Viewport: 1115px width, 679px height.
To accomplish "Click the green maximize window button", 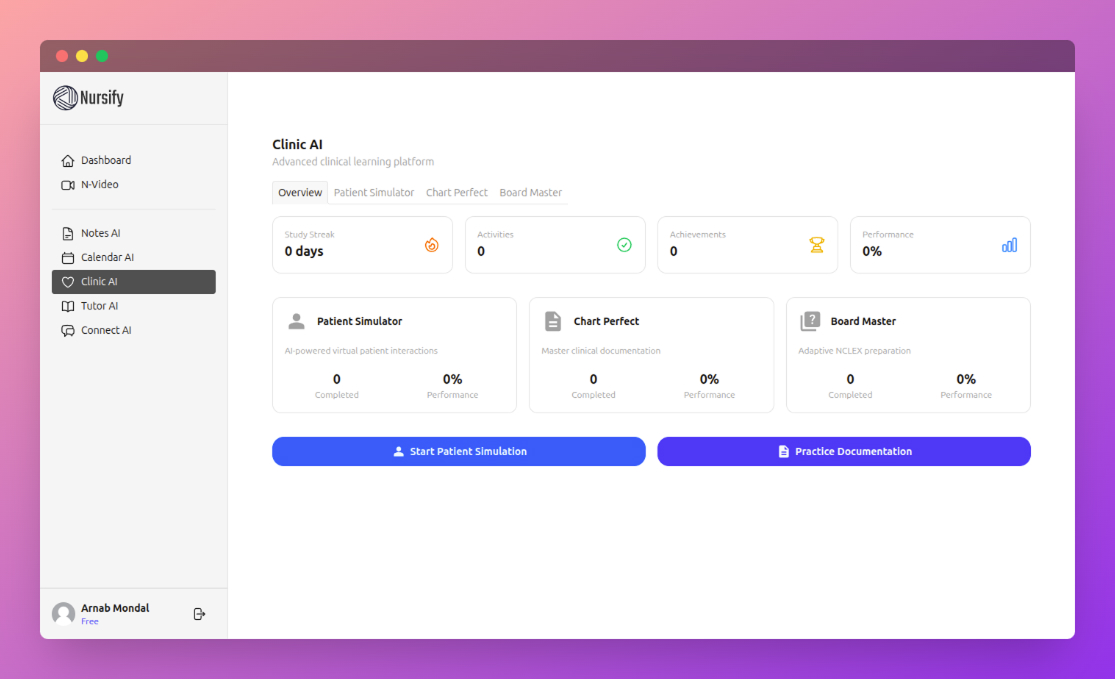I will (102, 56).
